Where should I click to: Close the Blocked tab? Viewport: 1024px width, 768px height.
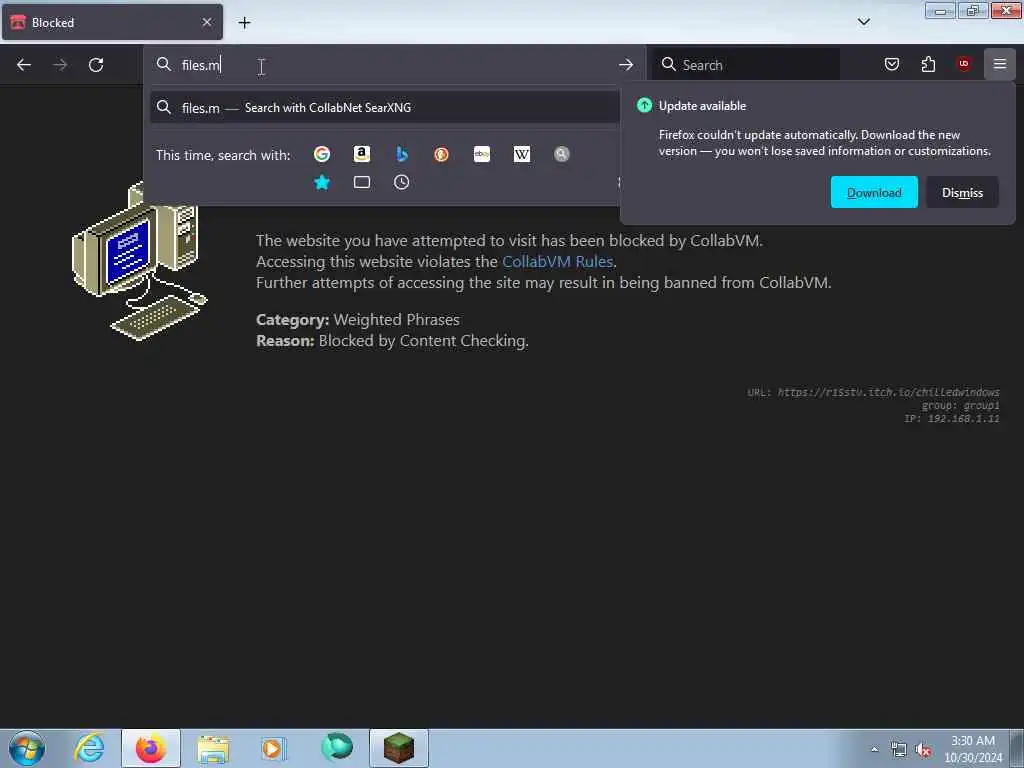(207, 22)
